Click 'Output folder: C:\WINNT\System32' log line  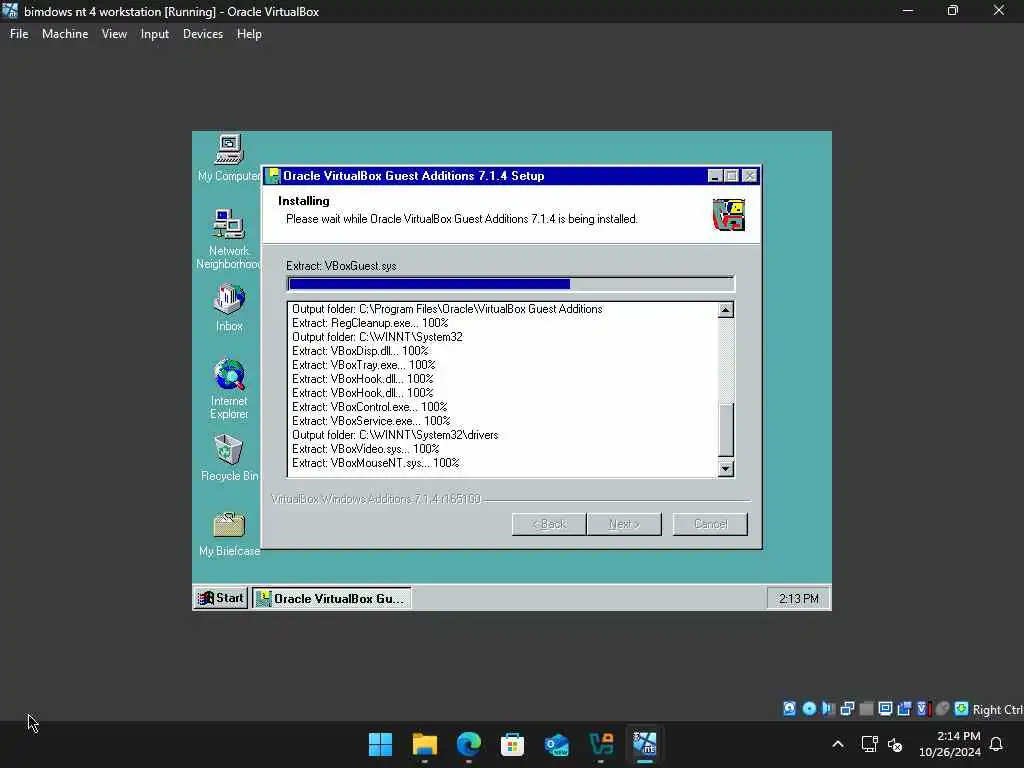pyautogui.click(x=377, y=337)
